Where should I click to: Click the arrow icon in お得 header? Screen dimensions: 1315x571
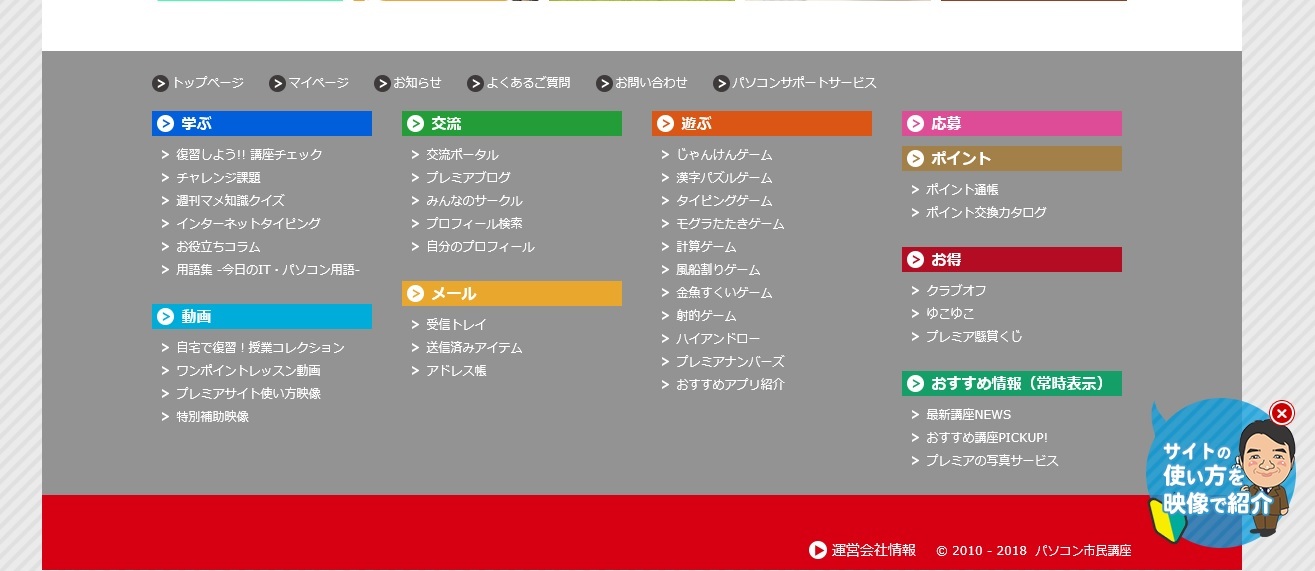(916, 260)
